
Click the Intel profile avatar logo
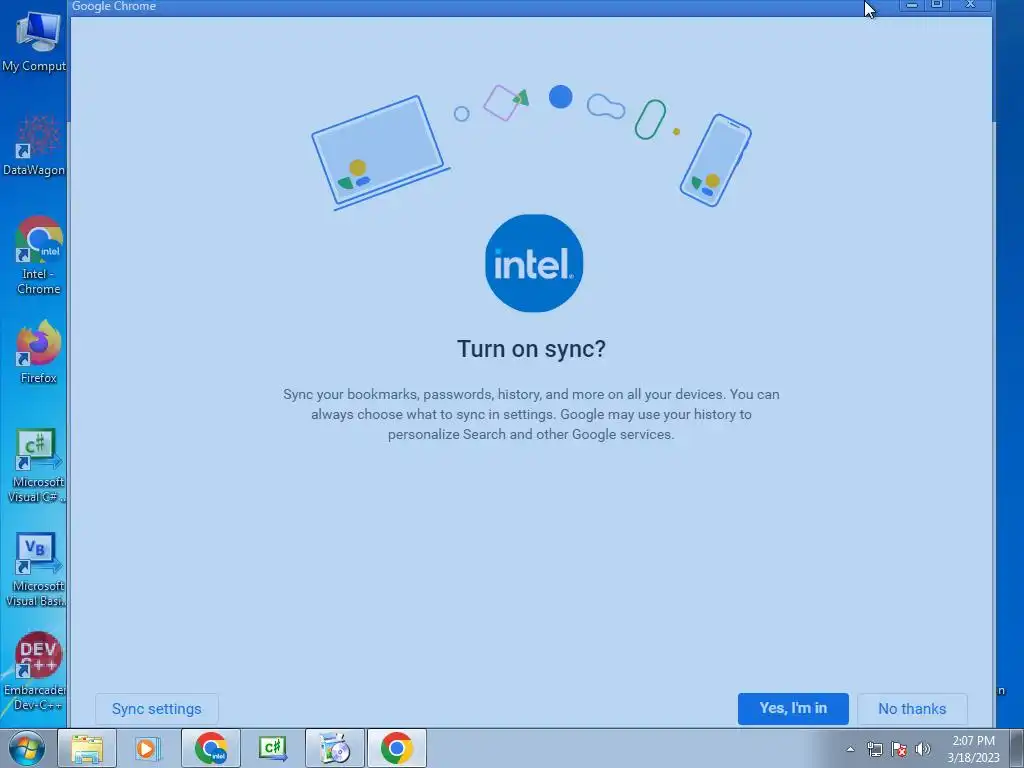(x=534, y=263)
